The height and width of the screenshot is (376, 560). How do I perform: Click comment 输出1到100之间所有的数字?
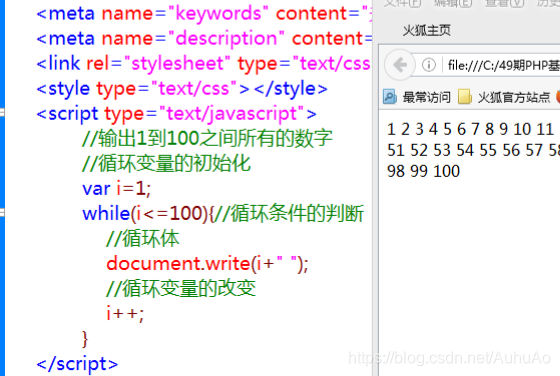[207, 139]
